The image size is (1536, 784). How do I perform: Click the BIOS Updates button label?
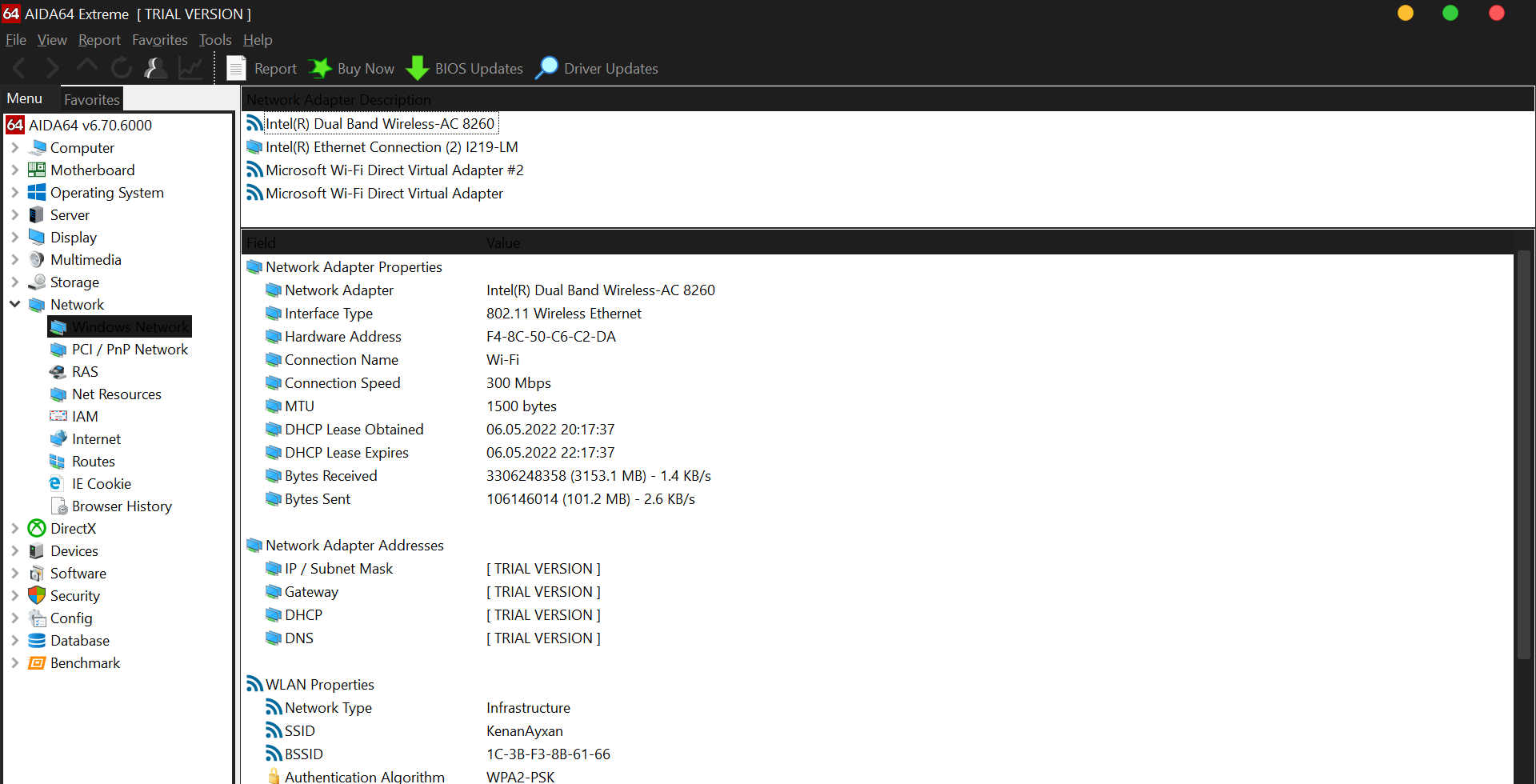(478, 69)
